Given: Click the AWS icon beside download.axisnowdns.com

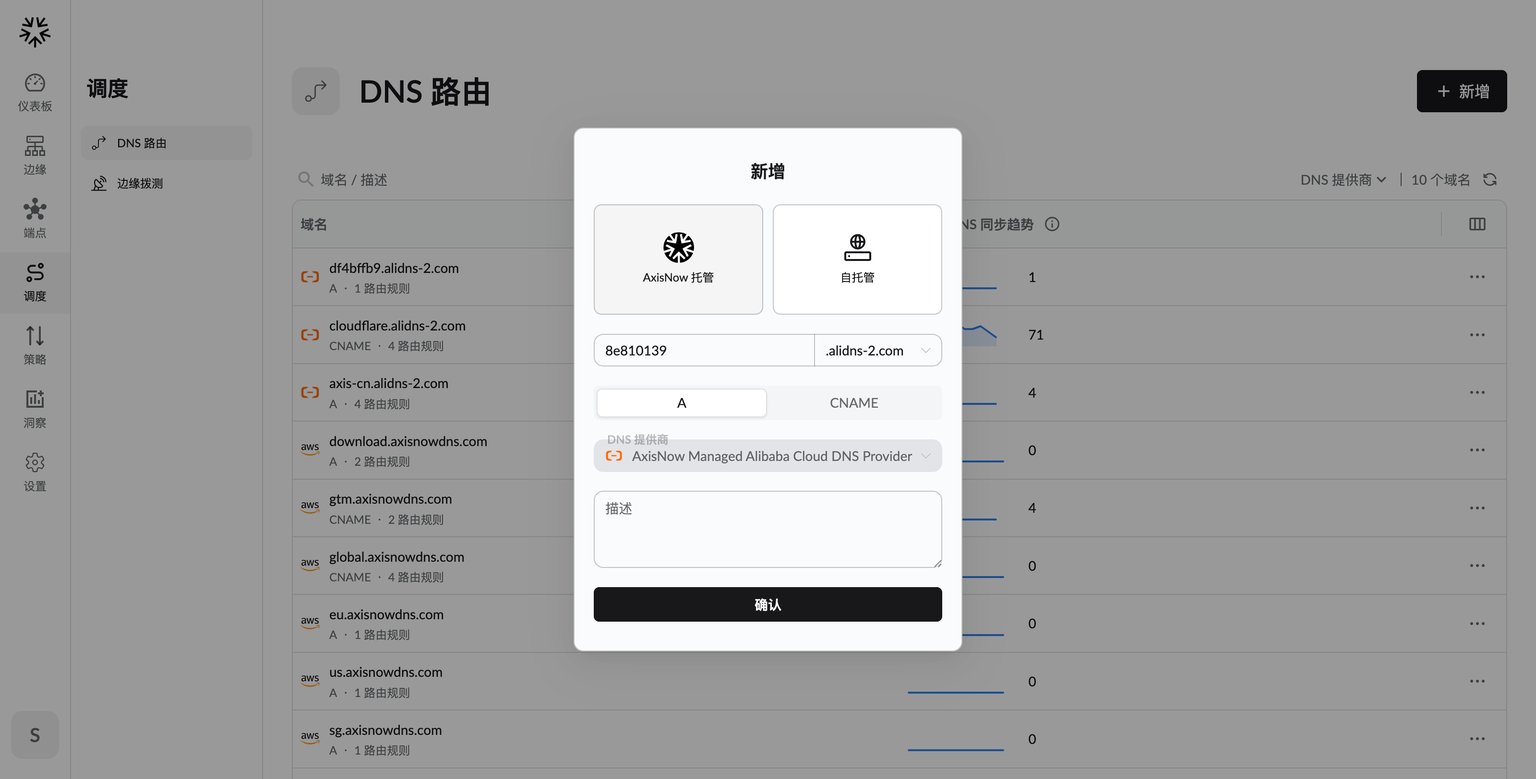Looking at the screenshot, I should pos(310,450).
